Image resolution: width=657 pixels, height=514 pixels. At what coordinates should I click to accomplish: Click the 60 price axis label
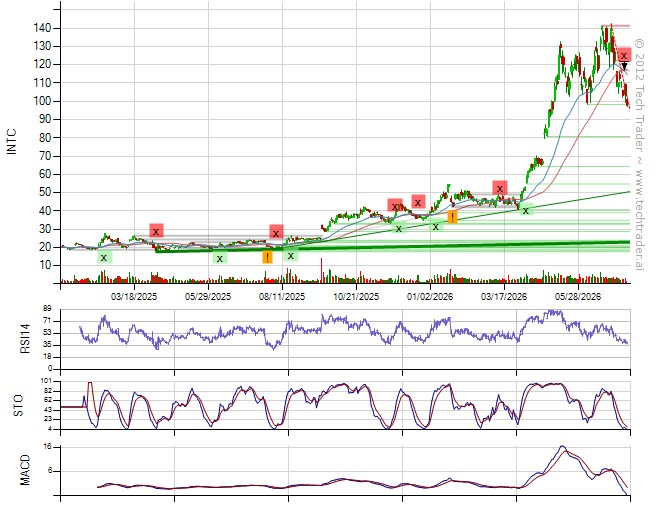pos(45,174)
